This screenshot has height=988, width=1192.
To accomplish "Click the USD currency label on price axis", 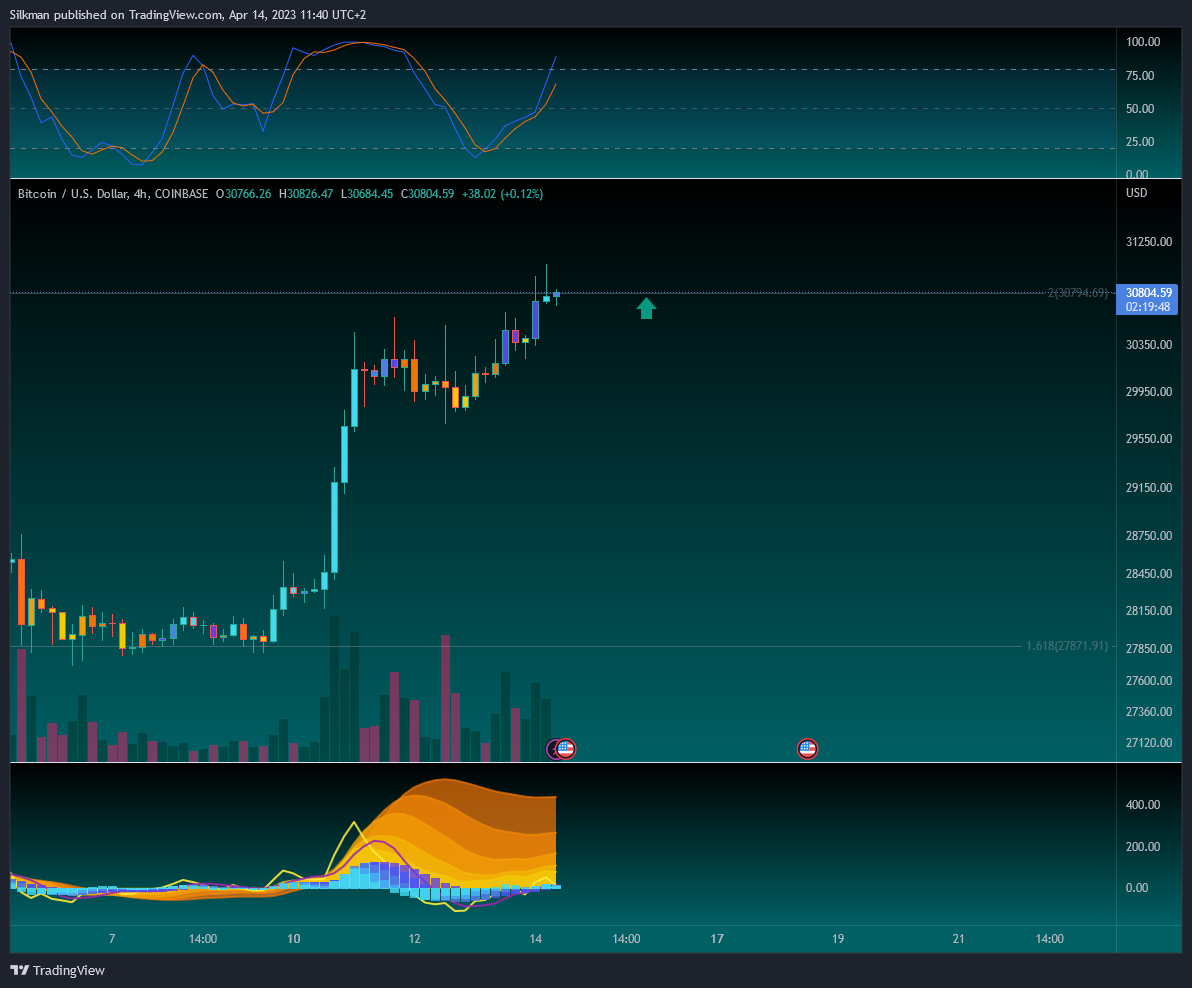I will point(1137,193).
